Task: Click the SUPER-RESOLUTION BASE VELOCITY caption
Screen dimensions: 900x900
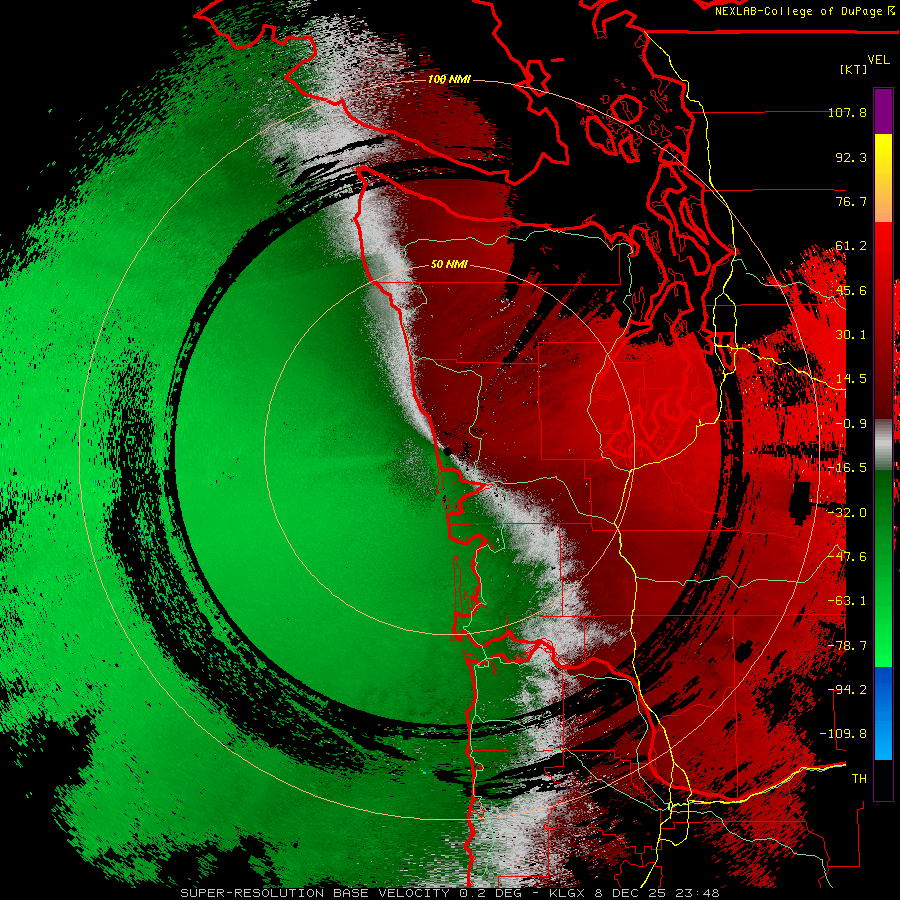Action: point(315,893)
